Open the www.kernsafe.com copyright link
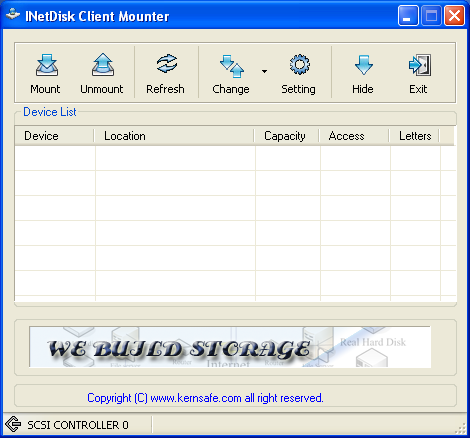This screenshot has width=470, height=438. pos(205,398)
